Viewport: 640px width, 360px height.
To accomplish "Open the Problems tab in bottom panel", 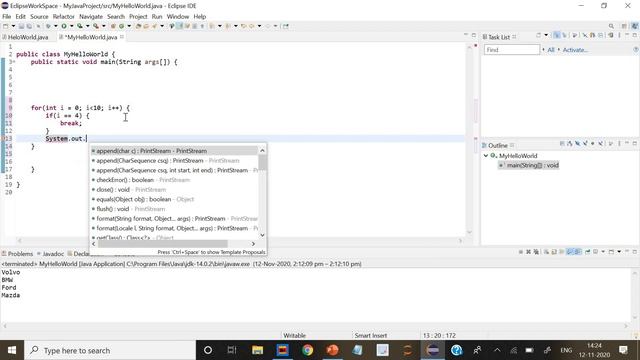I will 17,254.
